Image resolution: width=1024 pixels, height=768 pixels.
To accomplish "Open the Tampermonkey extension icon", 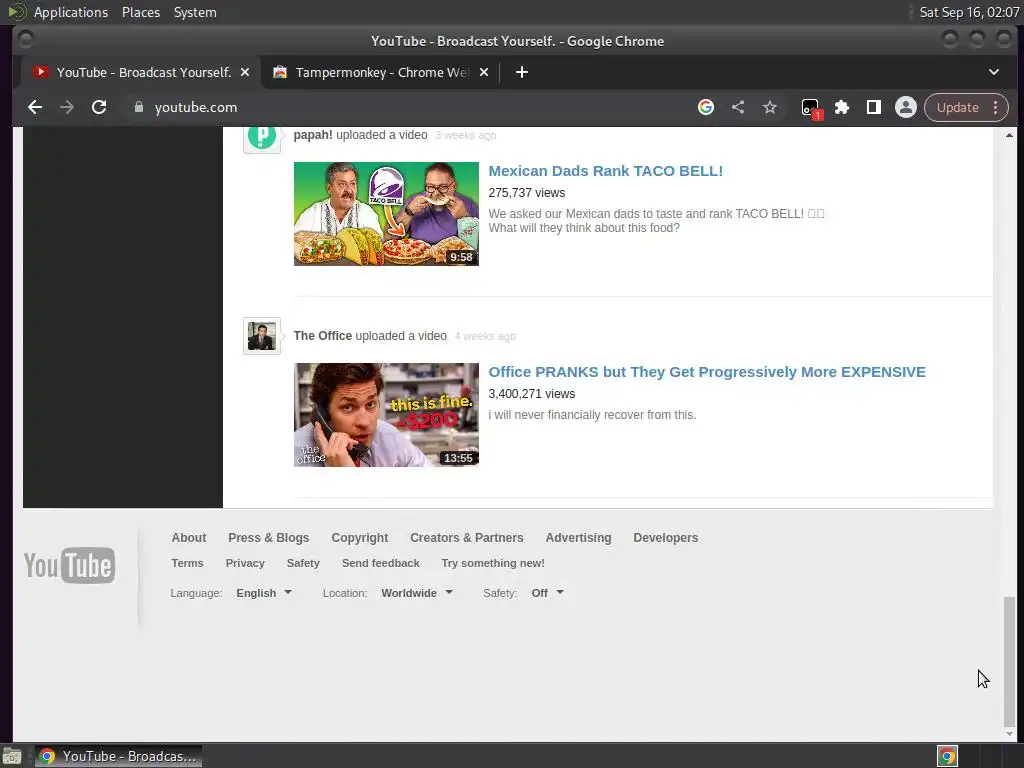I will click(x=810, y=108).
